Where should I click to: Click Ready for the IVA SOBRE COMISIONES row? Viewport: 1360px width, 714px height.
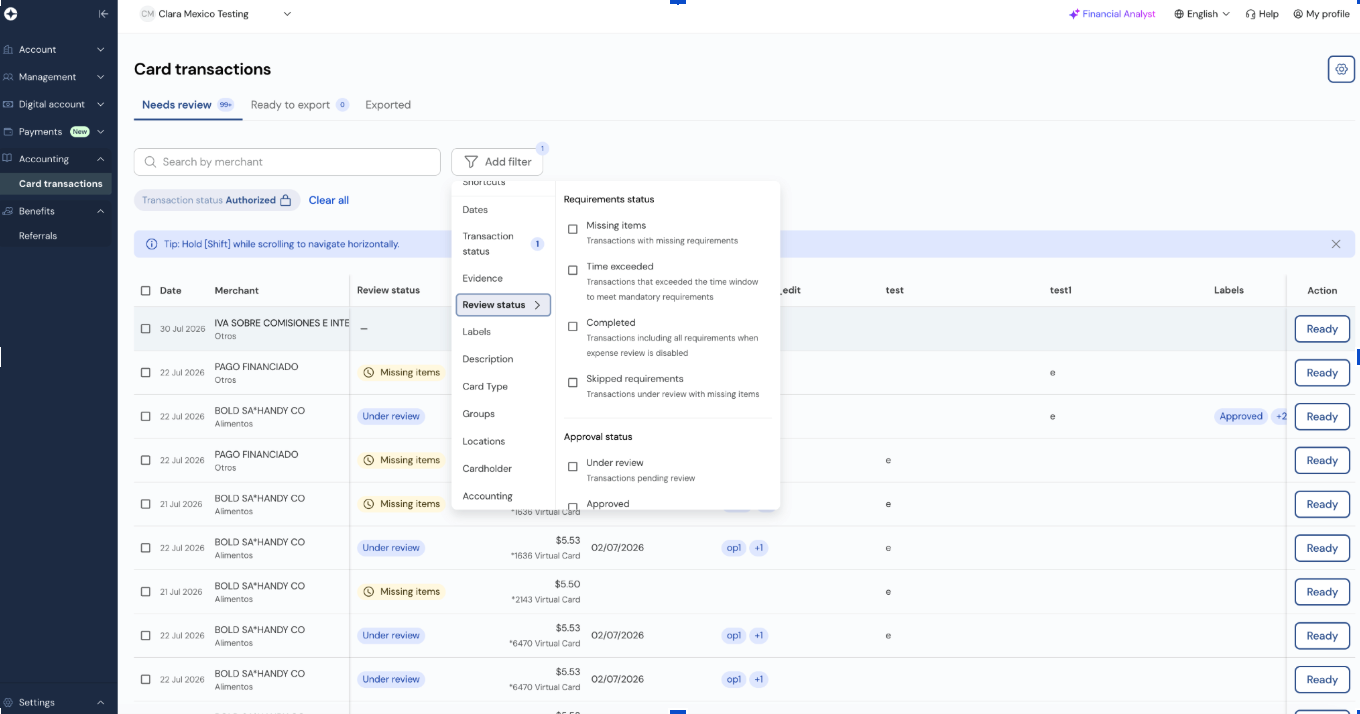1322,329
